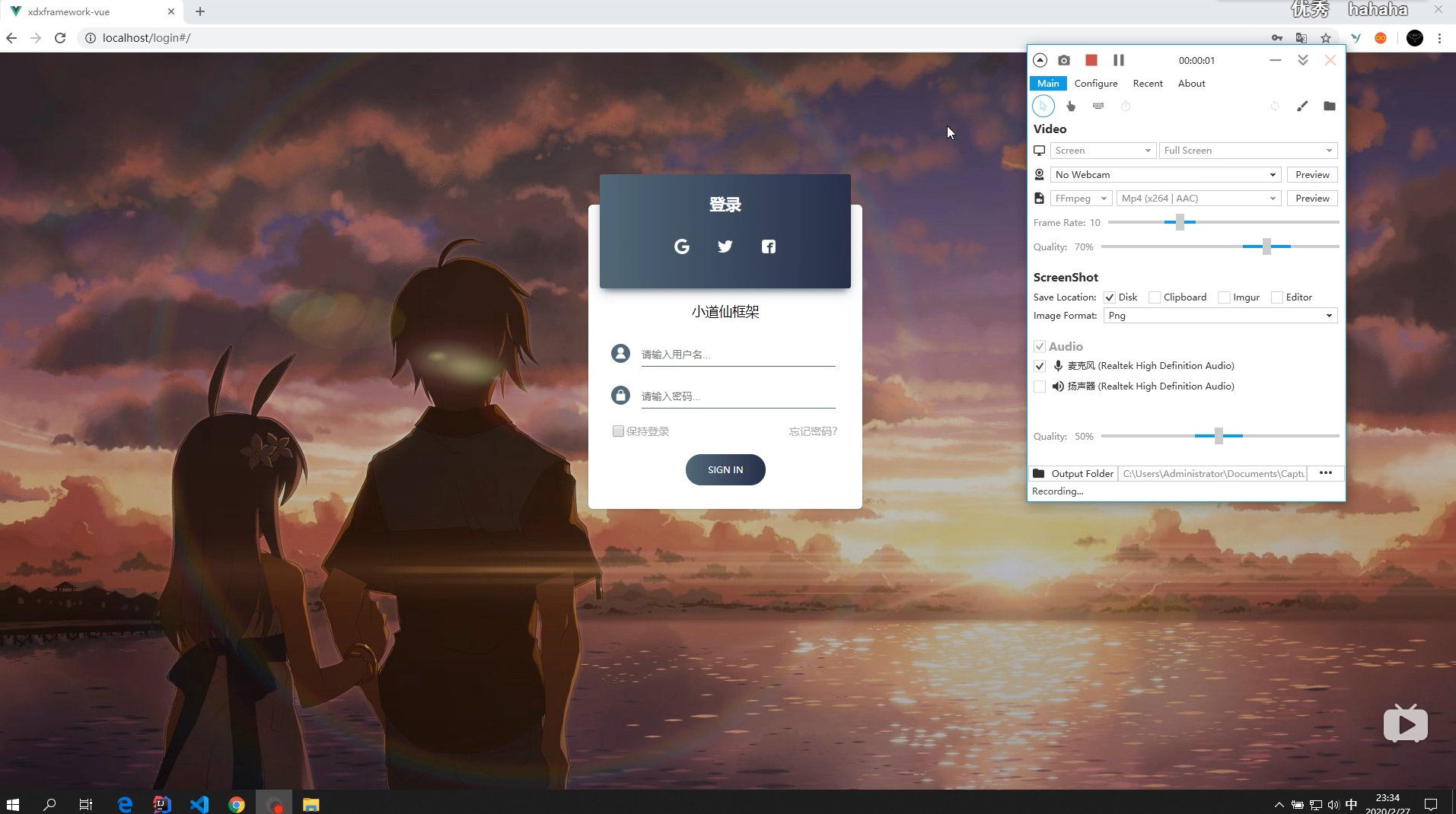Take a screenshot with Captura's camera icon

tap(1064, 60)
